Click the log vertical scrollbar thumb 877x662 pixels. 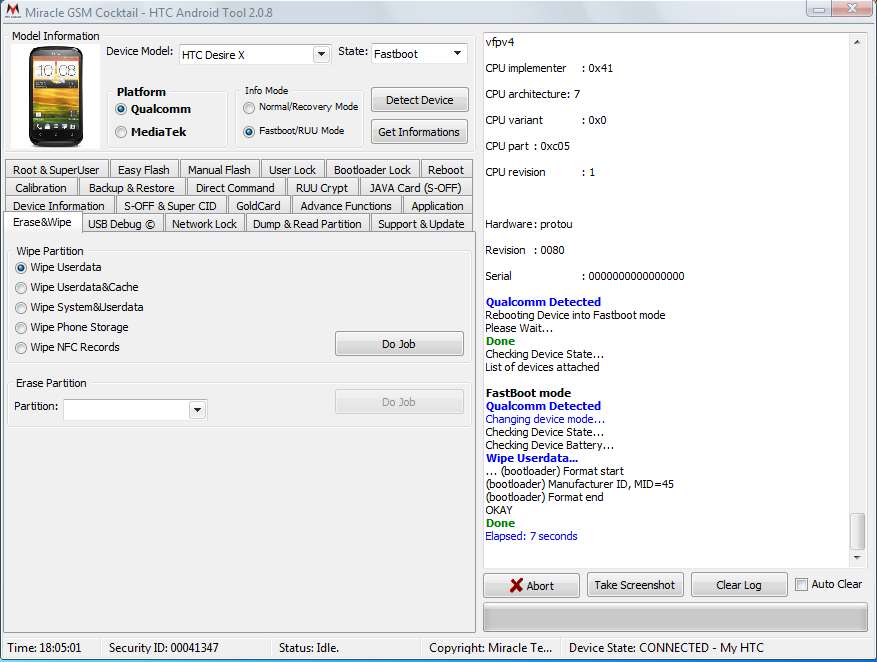pos(857,531)
